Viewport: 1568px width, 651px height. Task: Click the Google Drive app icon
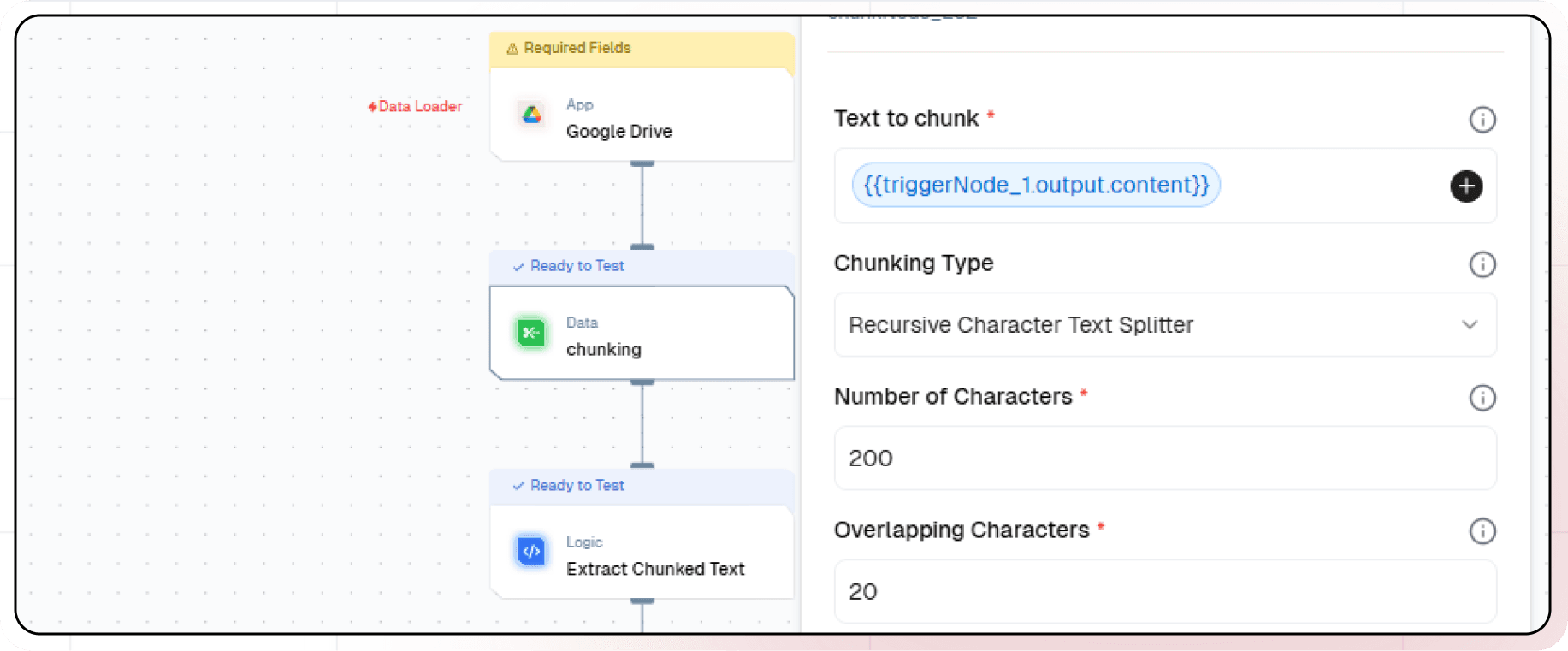point(531,115)
